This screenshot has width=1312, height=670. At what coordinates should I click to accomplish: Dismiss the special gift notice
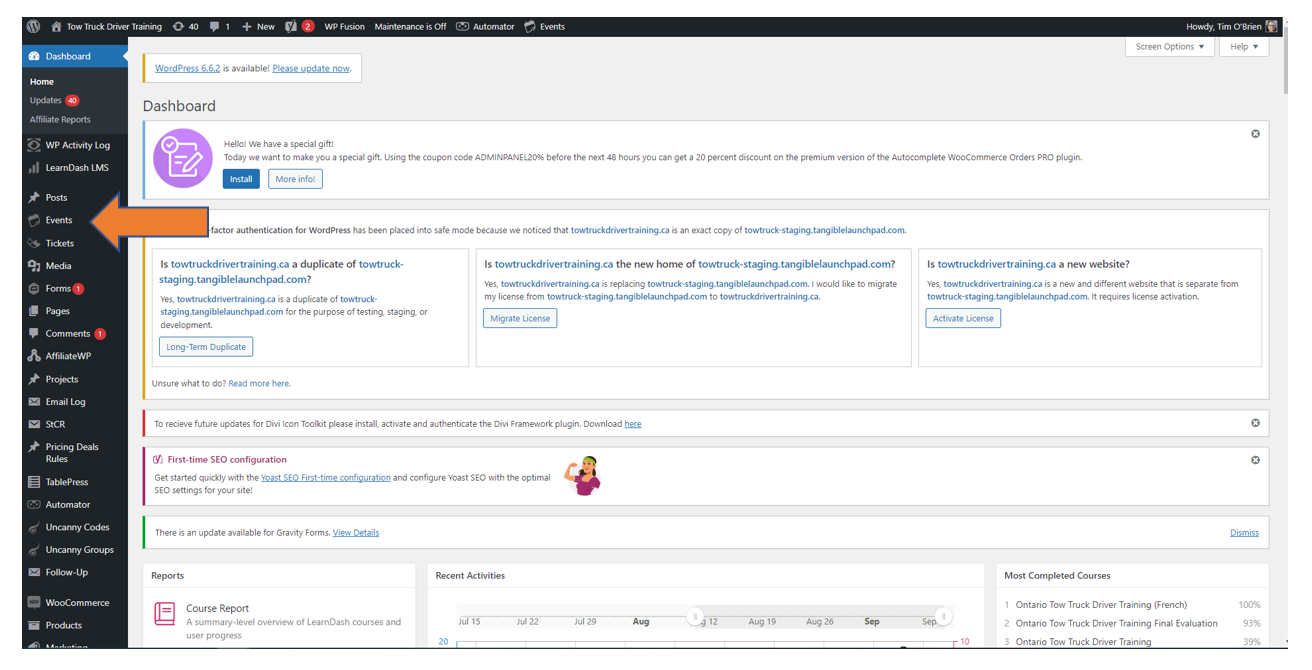point(1255,134)
